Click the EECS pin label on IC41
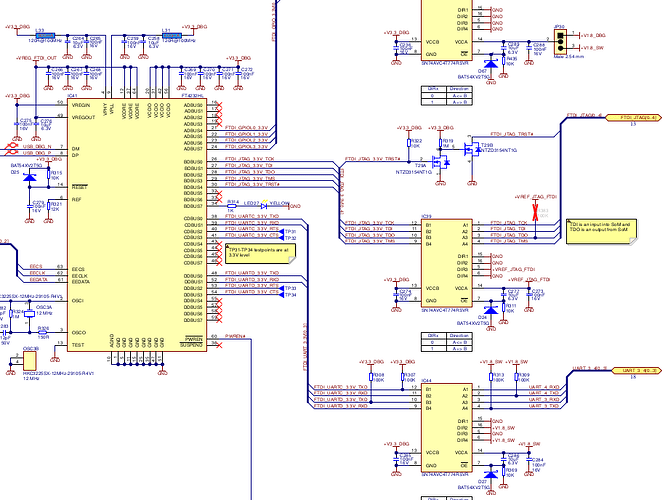The height and width of the screenshot is (500, 667). (x=78, y=269)
